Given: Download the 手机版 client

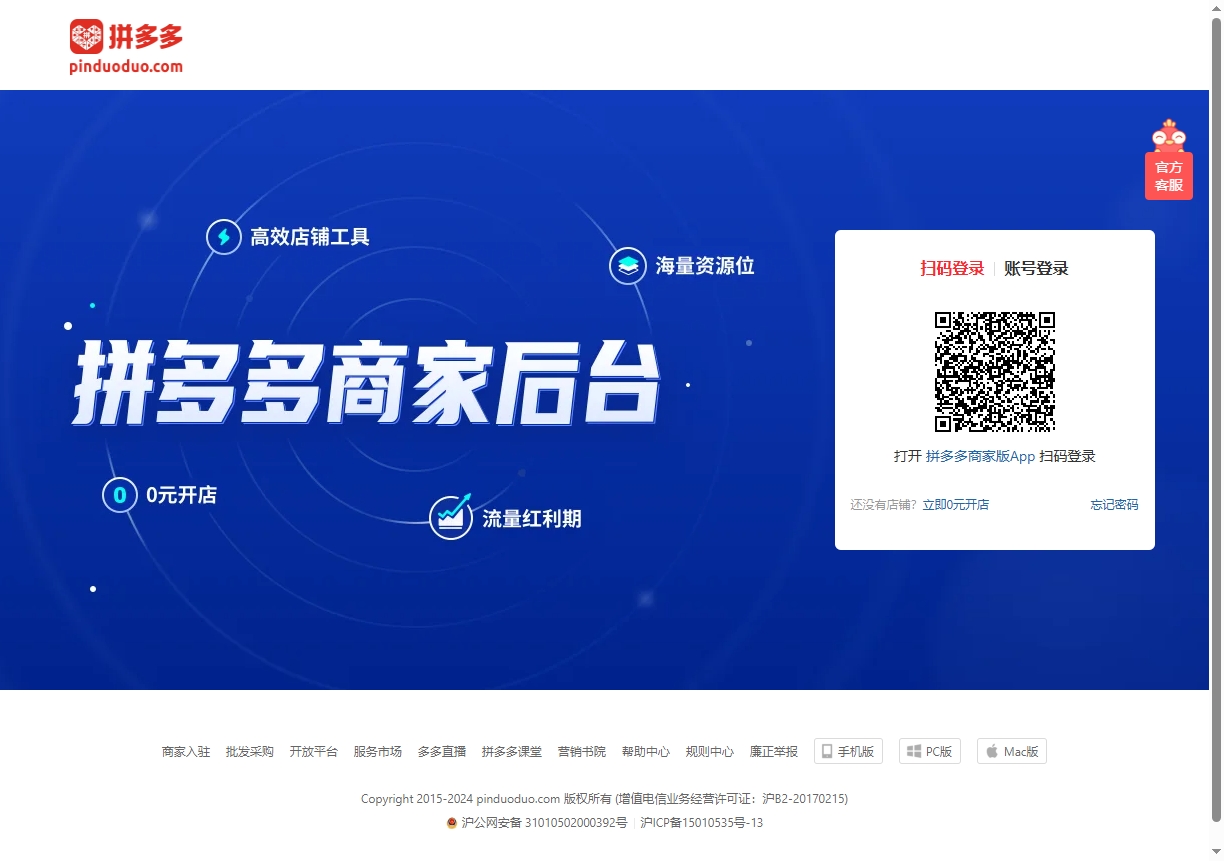Looking at the screenshot, I should tap(848, 751).
